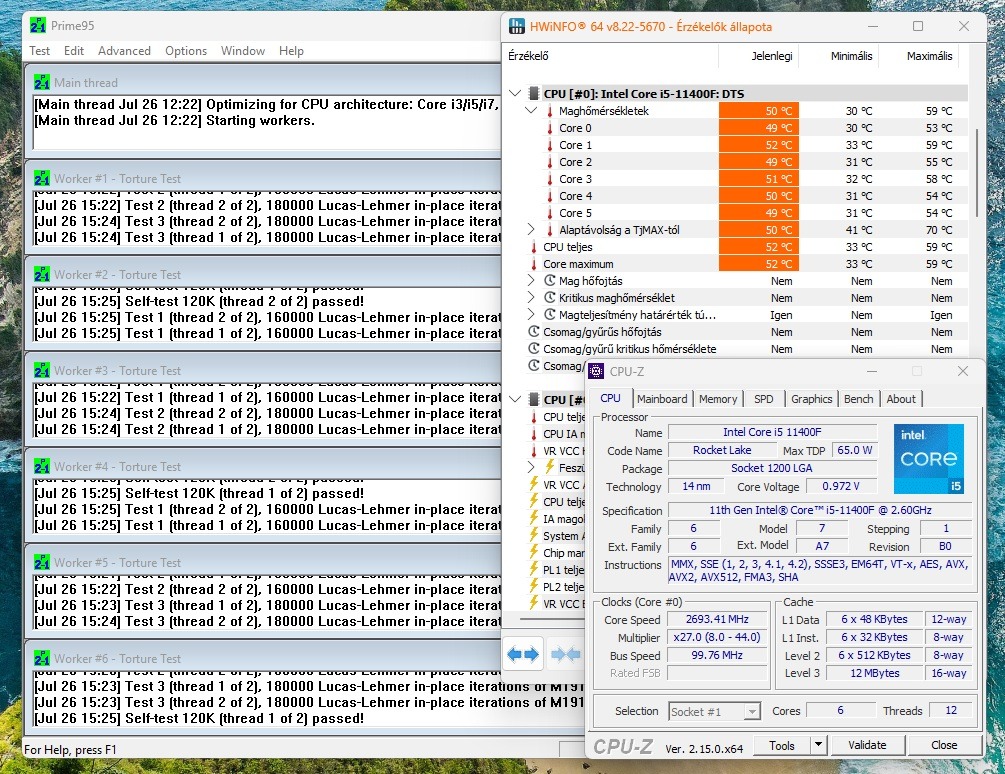
Task: Expand the Mag hőfojtás row
Action: [x=531, y=281]
